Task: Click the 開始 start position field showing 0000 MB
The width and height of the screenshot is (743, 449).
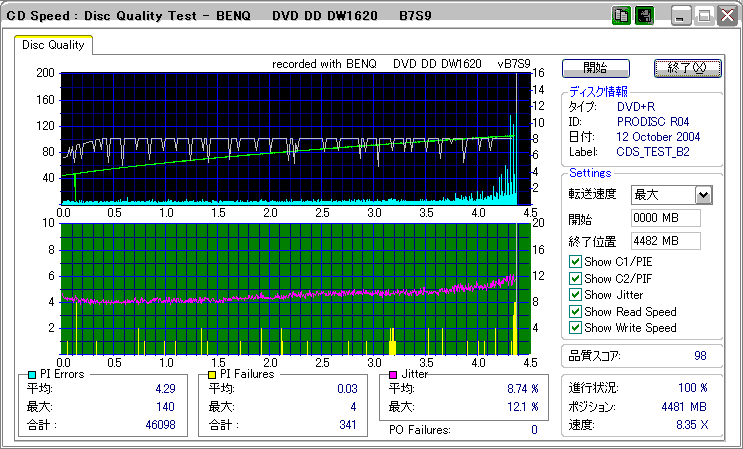Action: (x=665, y=218)
